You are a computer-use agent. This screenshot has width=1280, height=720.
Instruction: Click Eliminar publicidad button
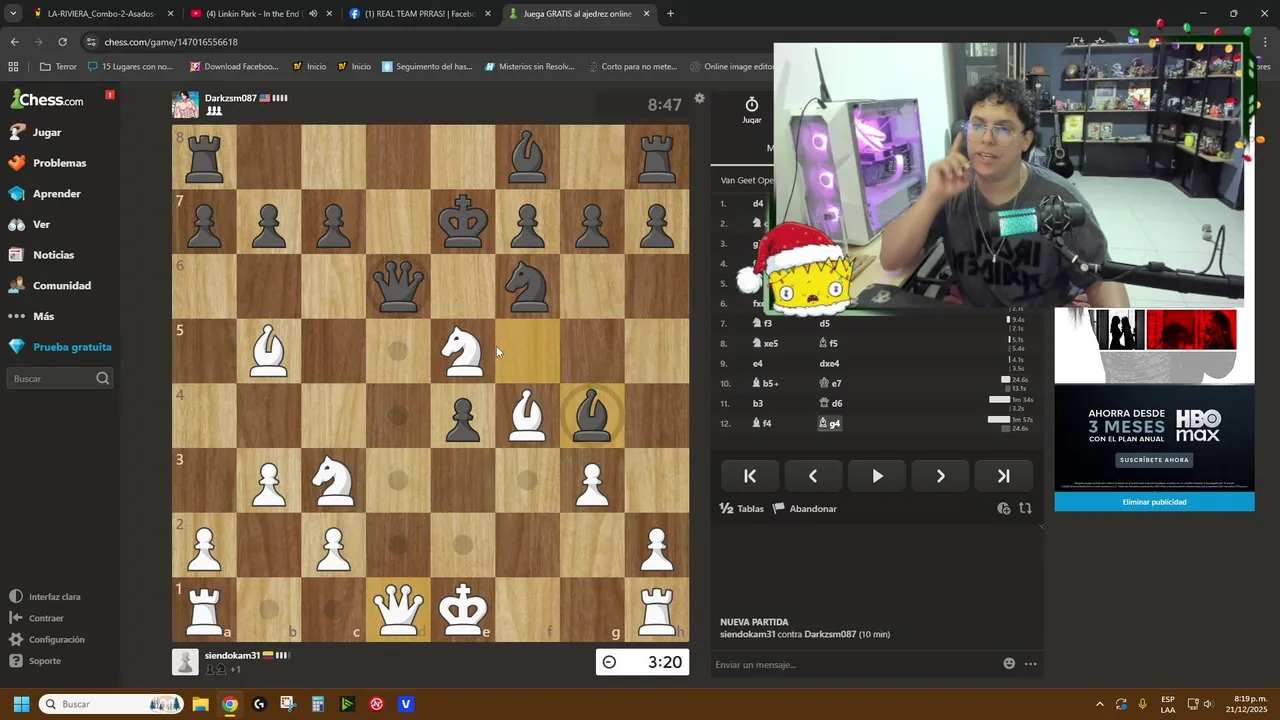[x=1154, y=502]
